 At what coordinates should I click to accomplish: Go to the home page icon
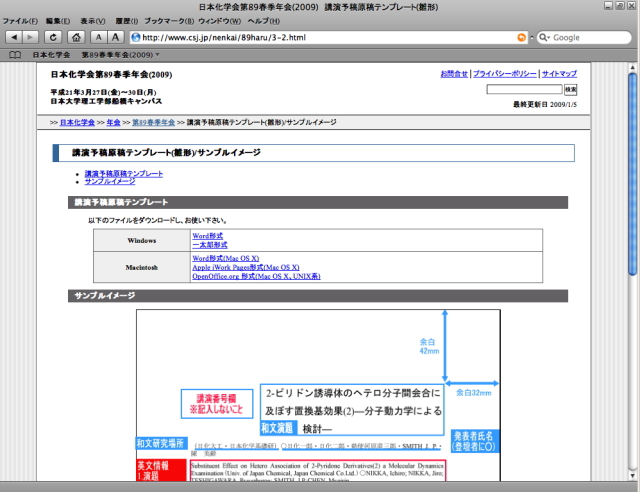76,37
